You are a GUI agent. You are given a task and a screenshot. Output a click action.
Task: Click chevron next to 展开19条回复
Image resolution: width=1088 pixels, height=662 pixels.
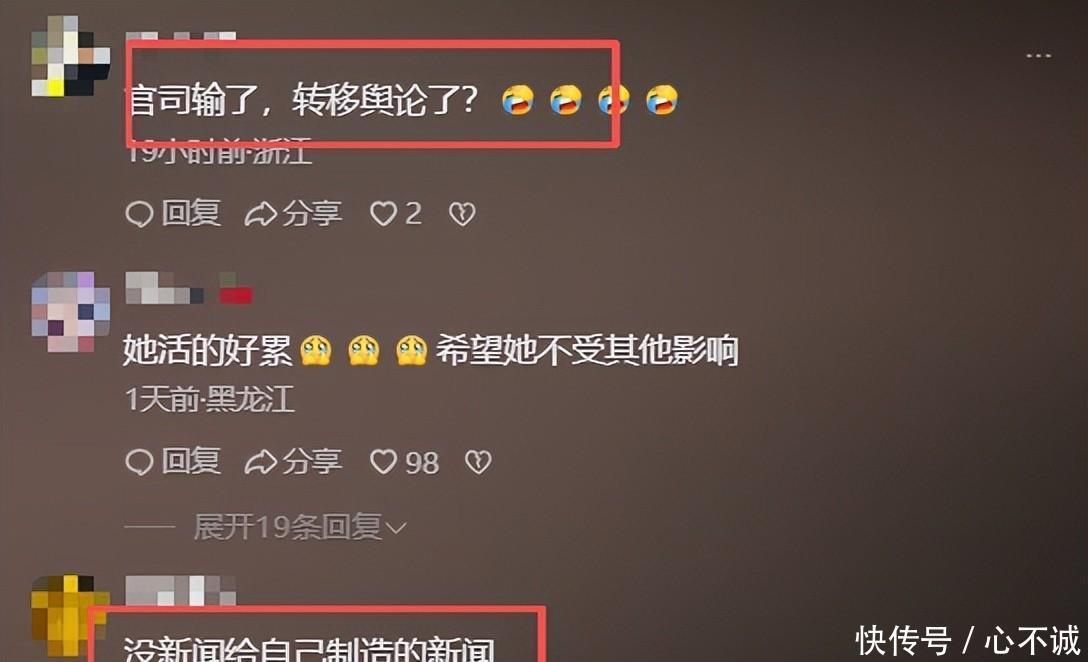click(396, 529)
